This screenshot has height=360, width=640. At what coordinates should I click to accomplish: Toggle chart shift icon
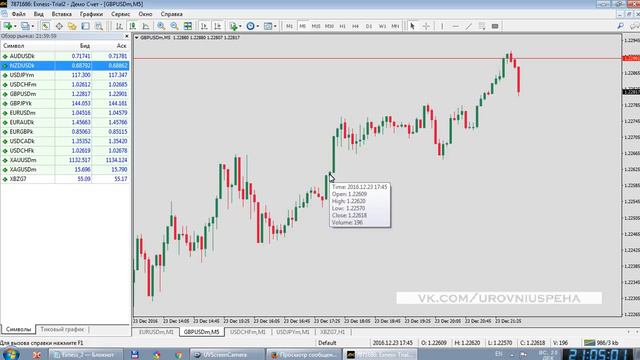click(218, 26)
